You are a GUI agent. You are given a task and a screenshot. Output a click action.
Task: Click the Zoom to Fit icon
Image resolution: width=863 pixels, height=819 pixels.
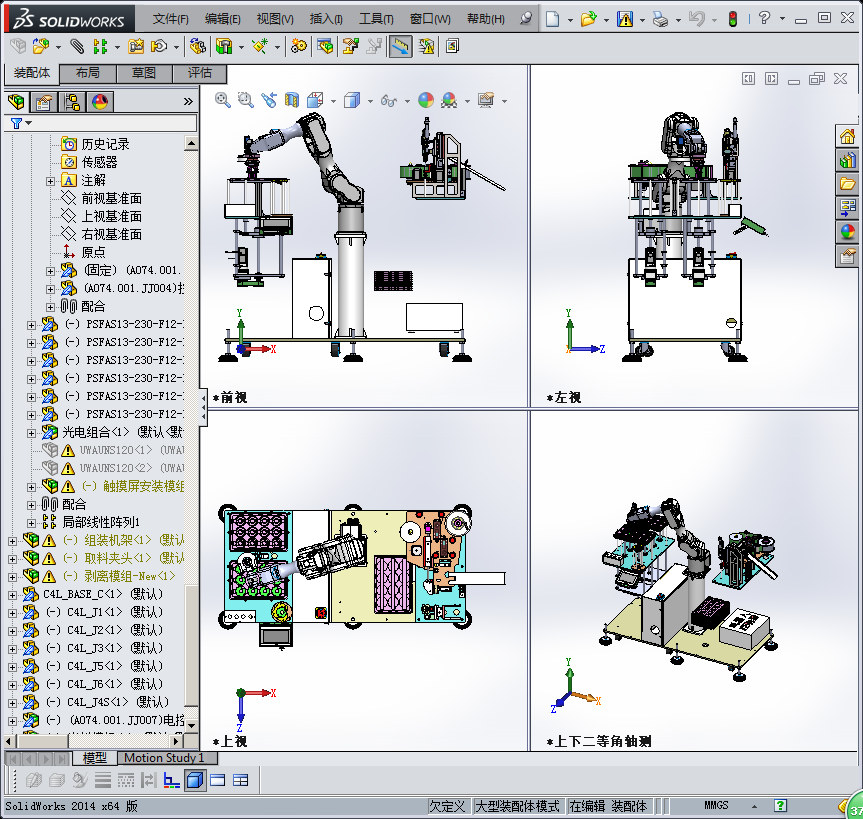[x=222, y=100]
